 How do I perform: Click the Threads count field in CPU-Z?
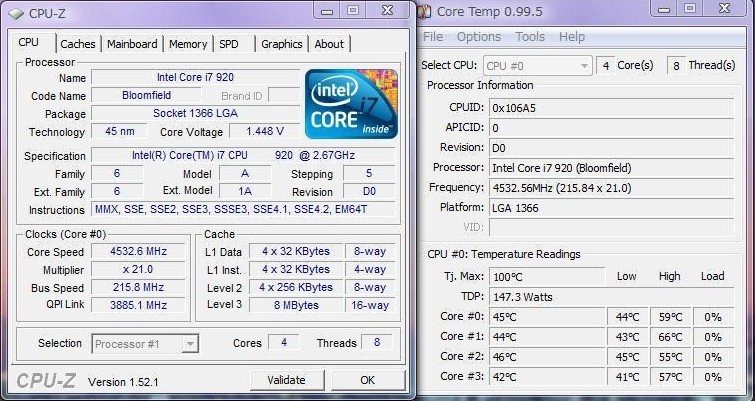[377, 342]
